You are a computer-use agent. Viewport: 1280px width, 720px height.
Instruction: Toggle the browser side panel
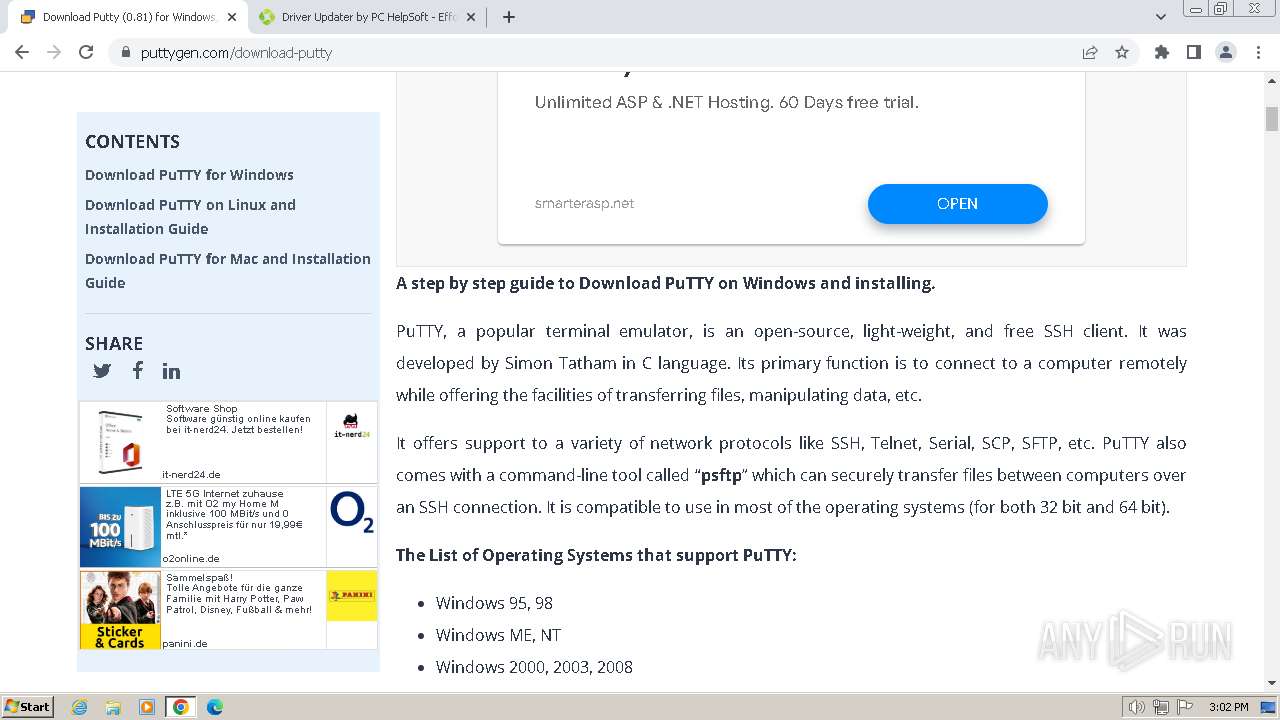tap(1193, 52)
